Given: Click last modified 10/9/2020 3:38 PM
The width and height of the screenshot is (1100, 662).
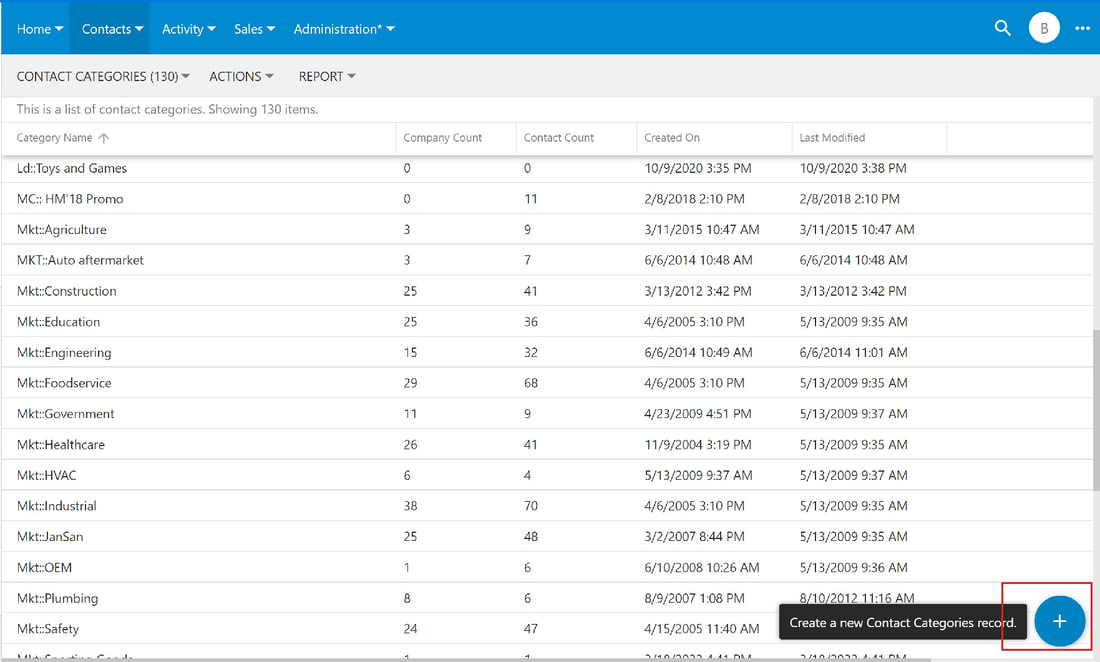Looking at the screenshot, I should pos(853,168).
